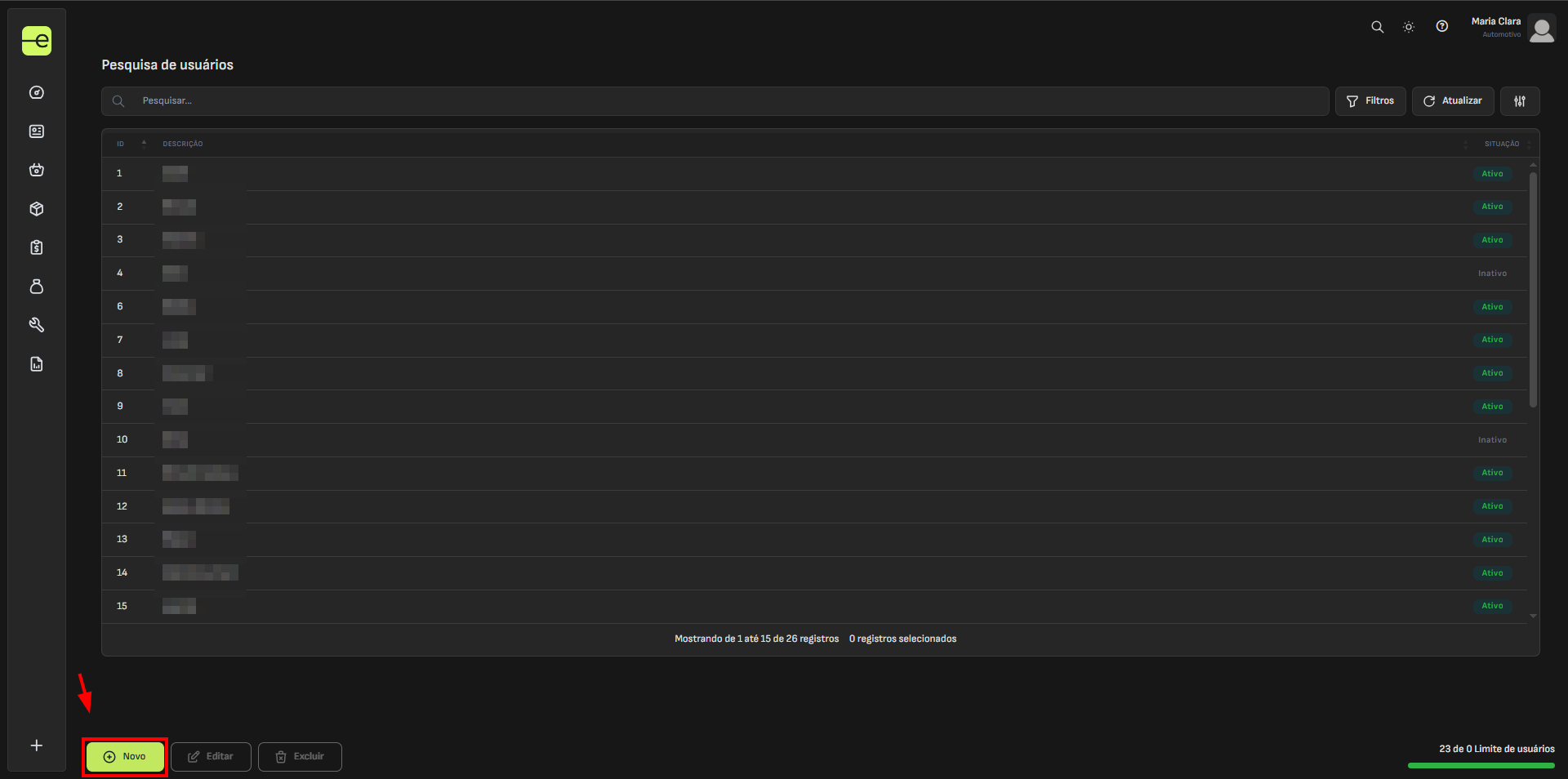Open the money bag sidebar icon
Image resolution: width=1568 pixels, height=779 pixels.
point(37,287)
